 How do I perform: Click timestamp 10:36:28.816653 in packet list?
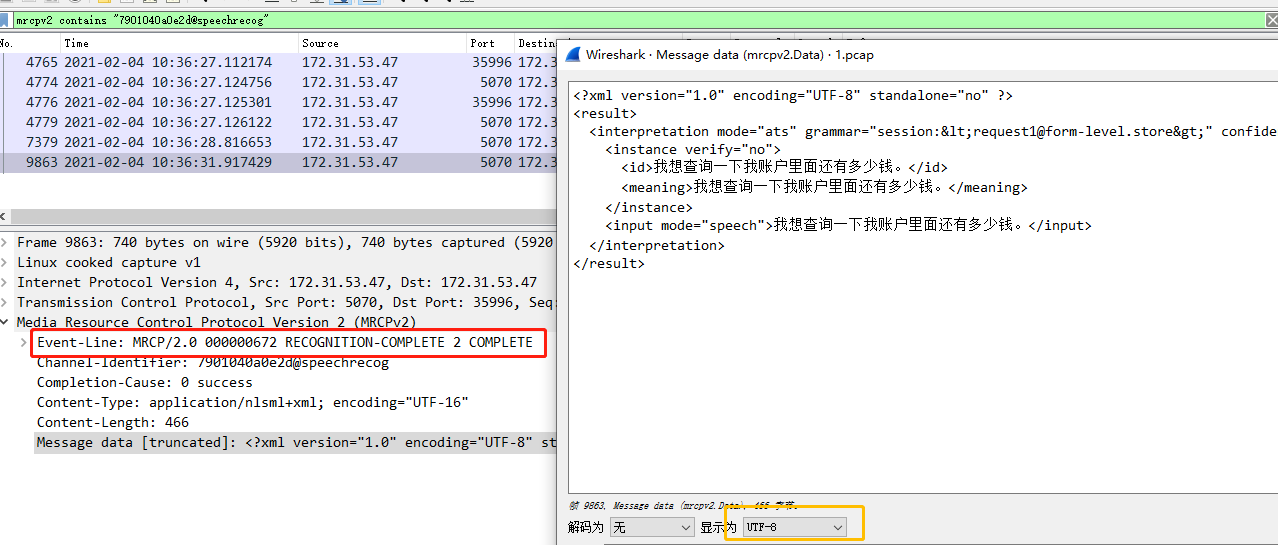coord(168,142)
